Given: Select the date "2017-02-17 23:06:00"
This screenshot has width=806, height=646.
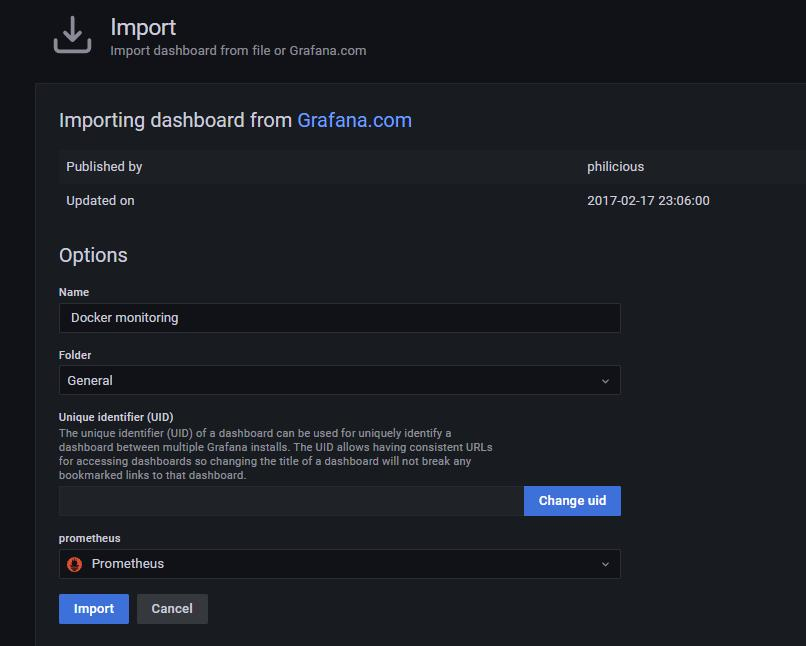Looking at the screenshot, I should 648,200.
